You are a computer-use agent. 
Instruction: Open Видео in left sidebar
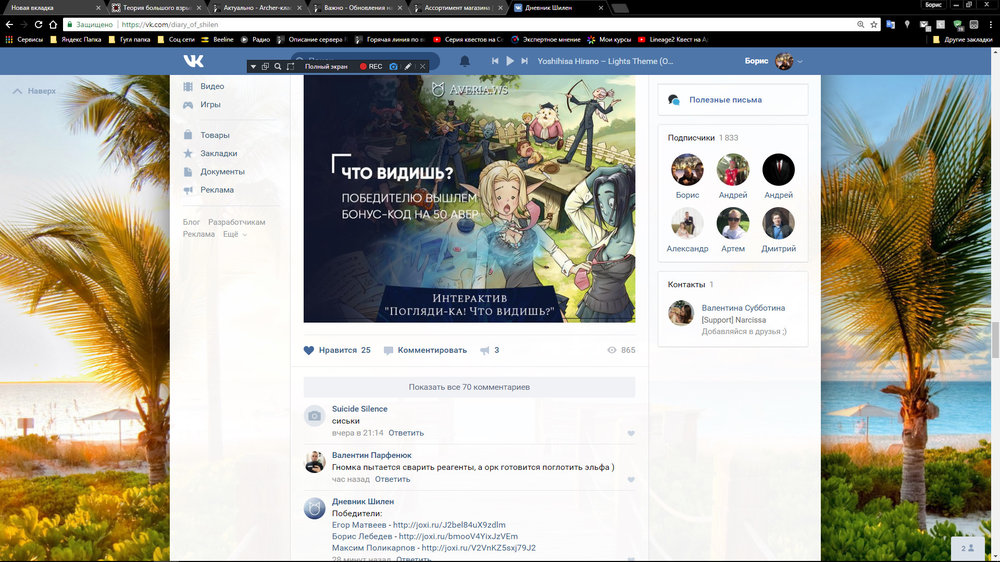[x=212, y=86]
